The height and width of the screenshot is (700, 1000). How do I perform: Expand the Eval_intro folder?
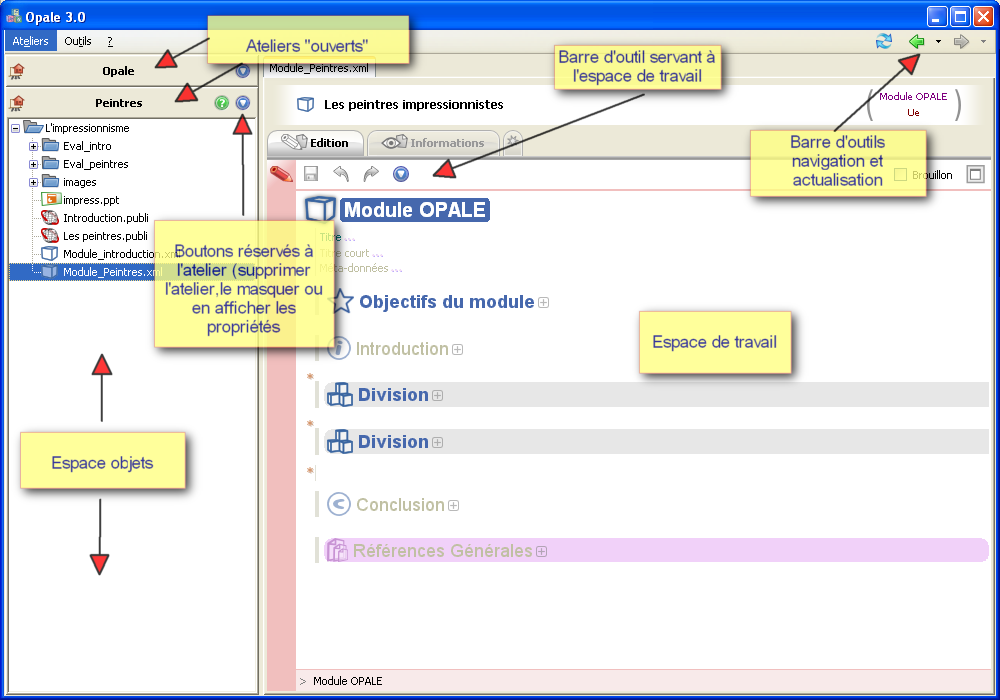click(x=33, y=146)
